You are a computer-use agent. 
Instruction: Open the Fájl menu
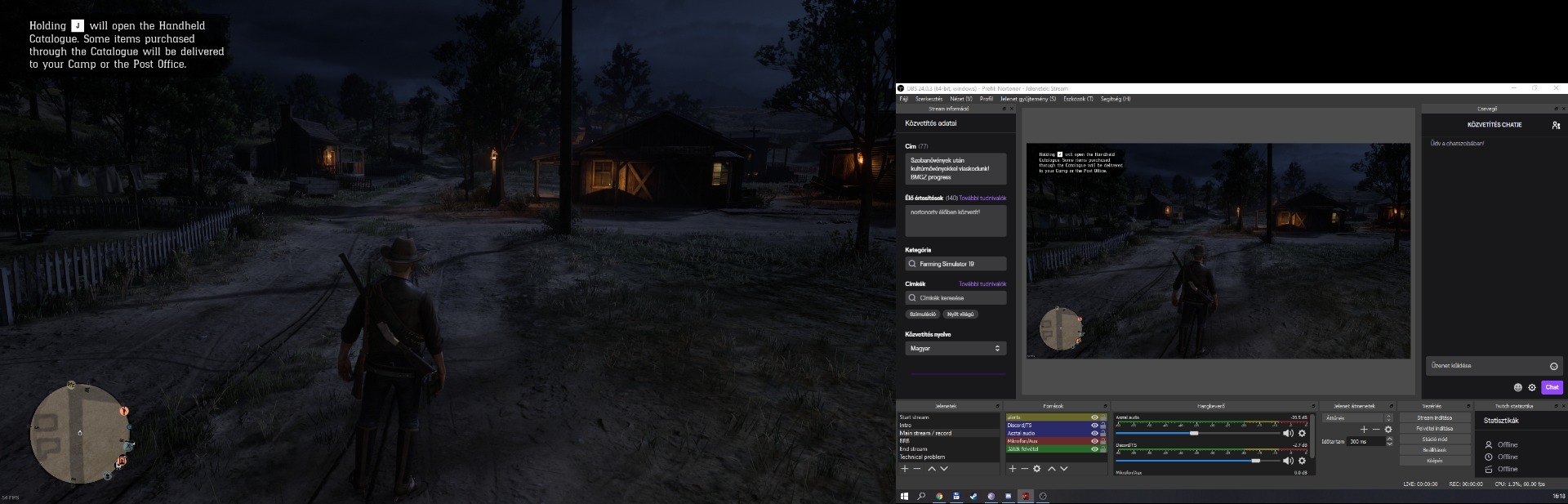[x=904, y=99]
